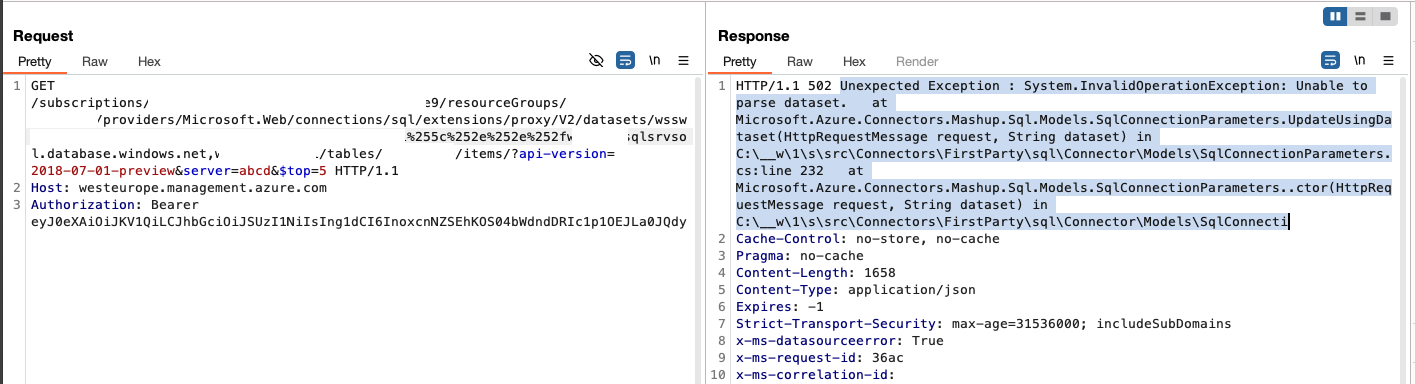Image resolution: width=1415 pixels, height=384 pixels.
Task: Open Response panel hamburger options menu
Action: coord(1389,61)
